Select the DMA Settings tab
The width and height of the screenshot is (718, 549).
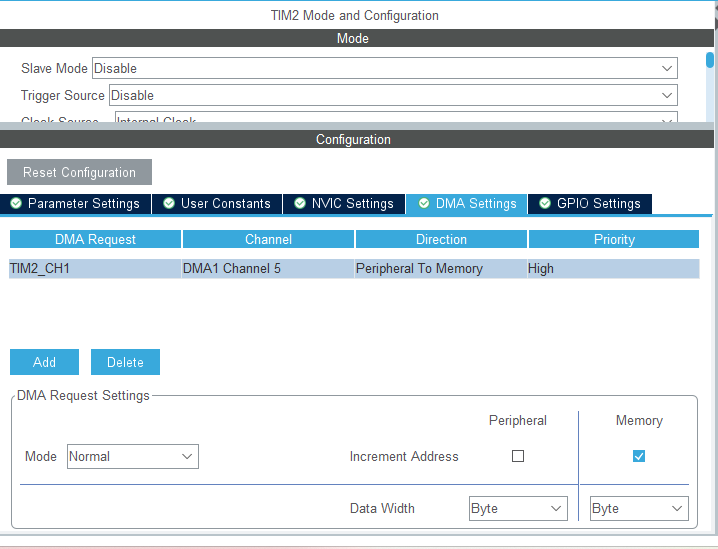click(467, 203)
